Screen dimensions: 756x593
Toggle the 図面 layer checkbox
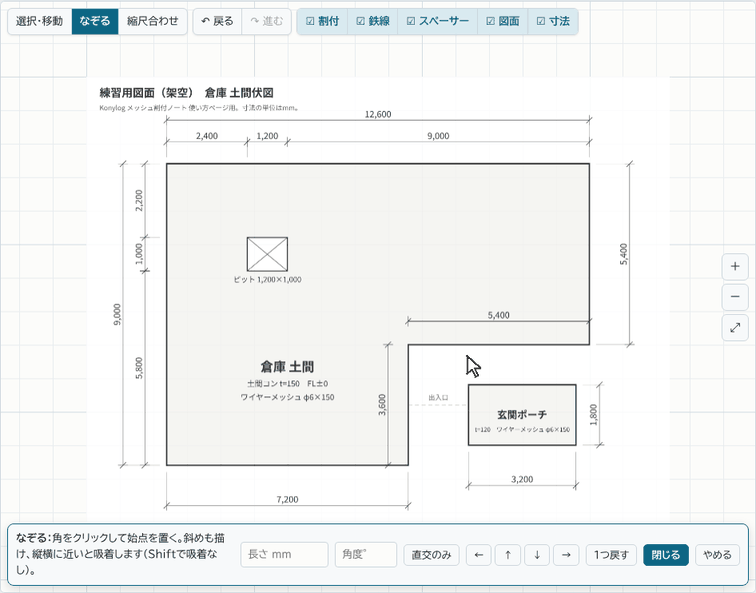click(x=503, y=21)
